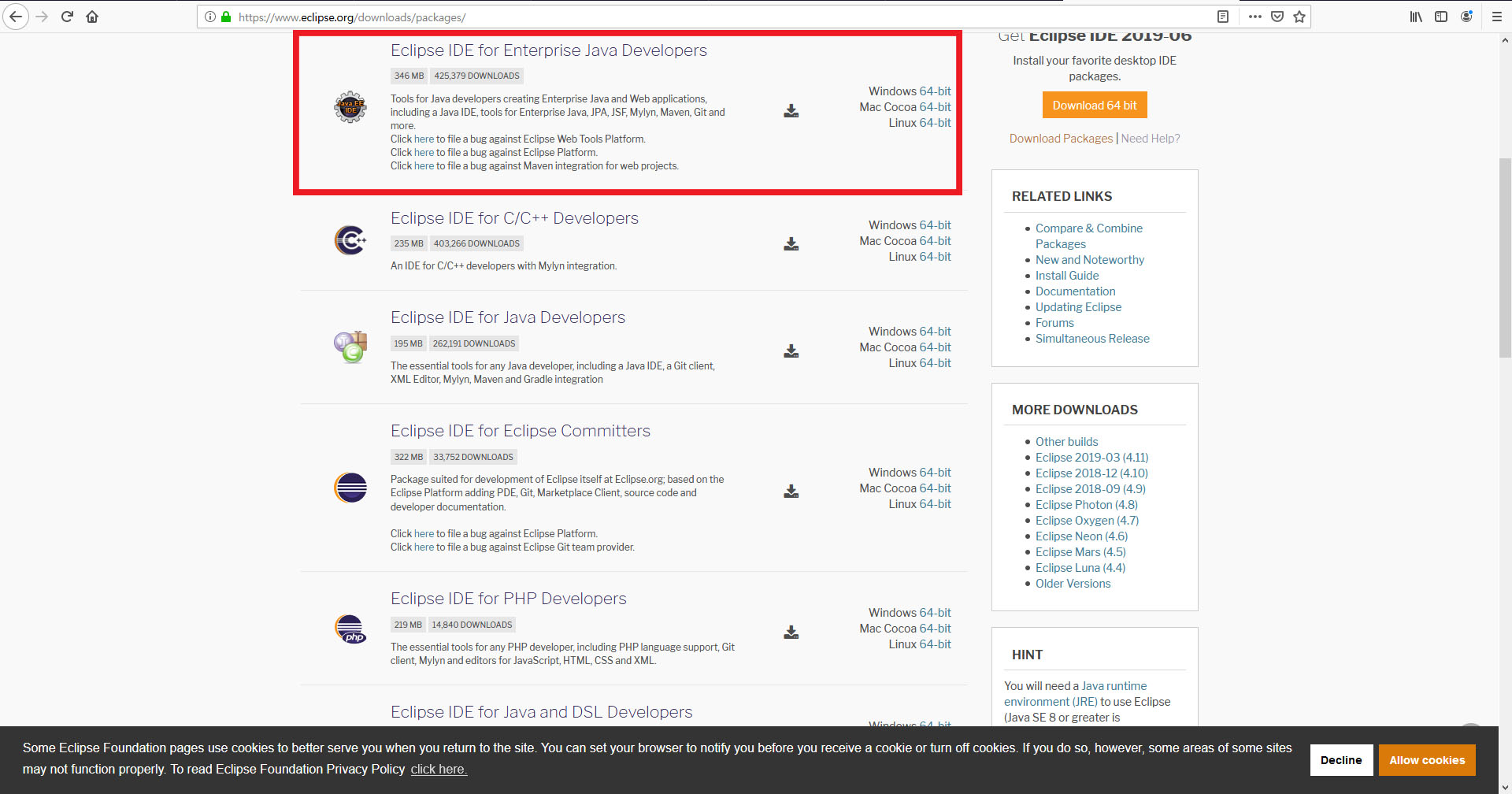Click the browser forward arrow
This screenshot has width=1512, height=794.
[x=42, y=17]
